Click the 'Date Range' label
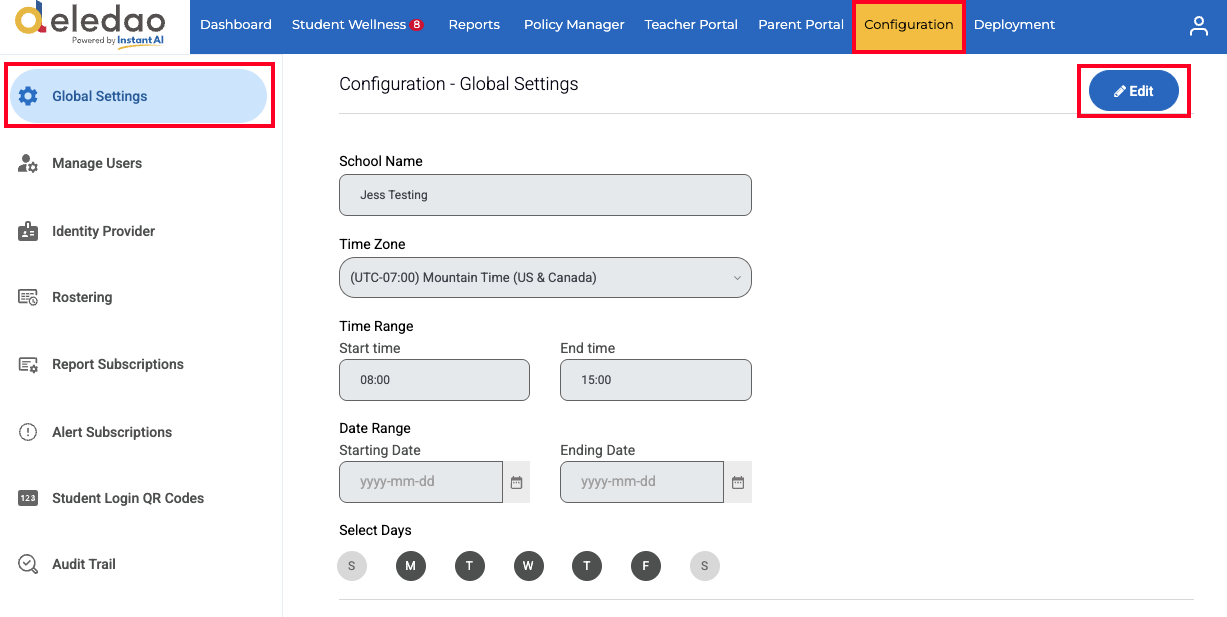 pyautogui.click(x=375, y=428)
